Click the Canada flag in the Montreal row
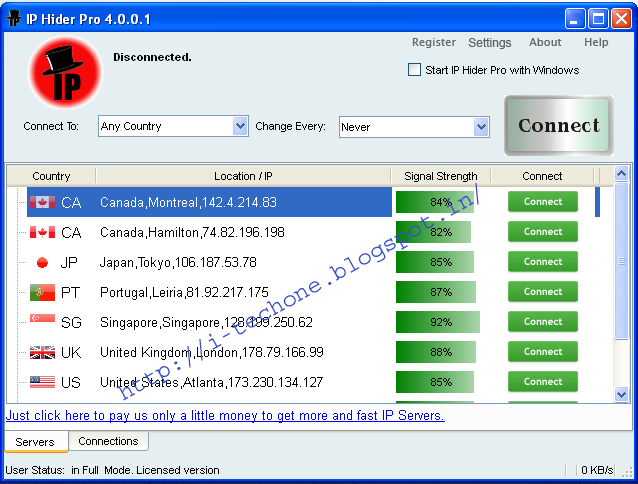This screenshot has height=484, width=638. point(42,202)
